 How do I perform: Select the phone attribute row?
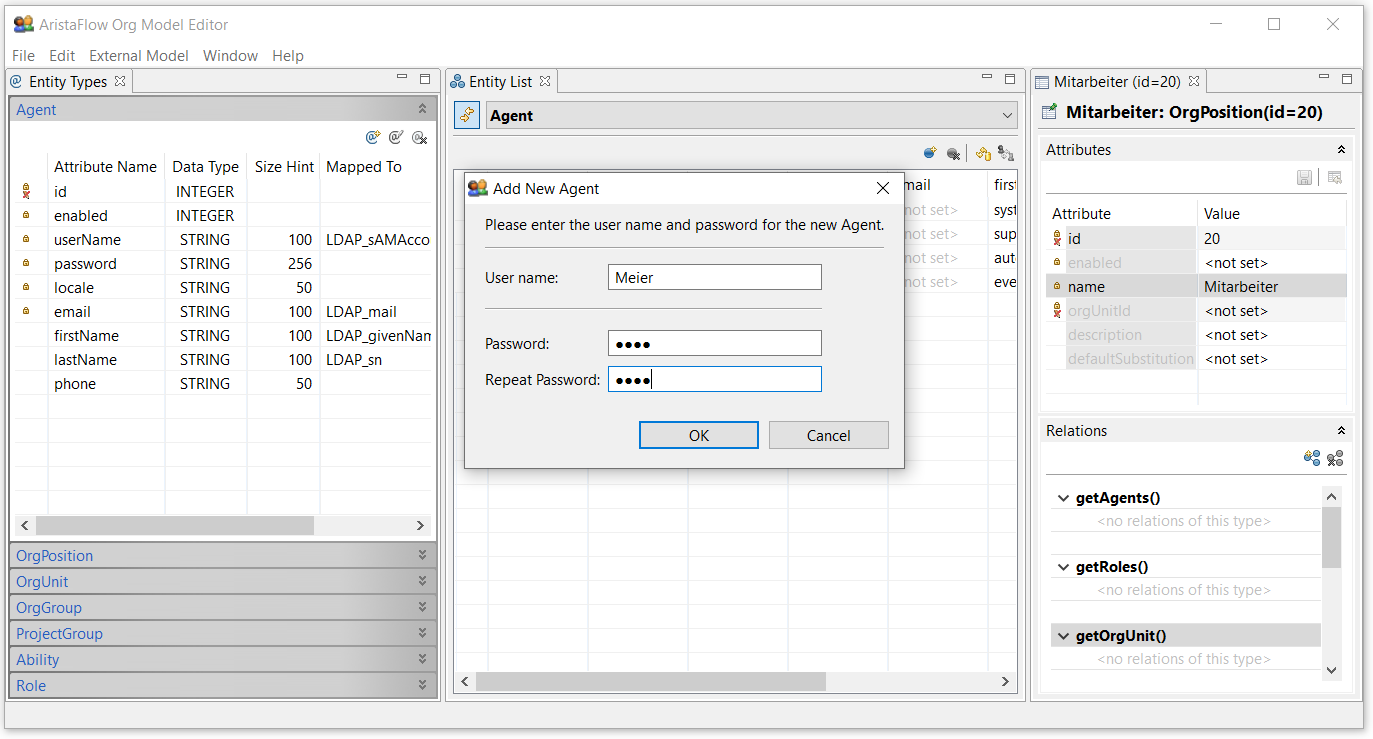(225, 384)
